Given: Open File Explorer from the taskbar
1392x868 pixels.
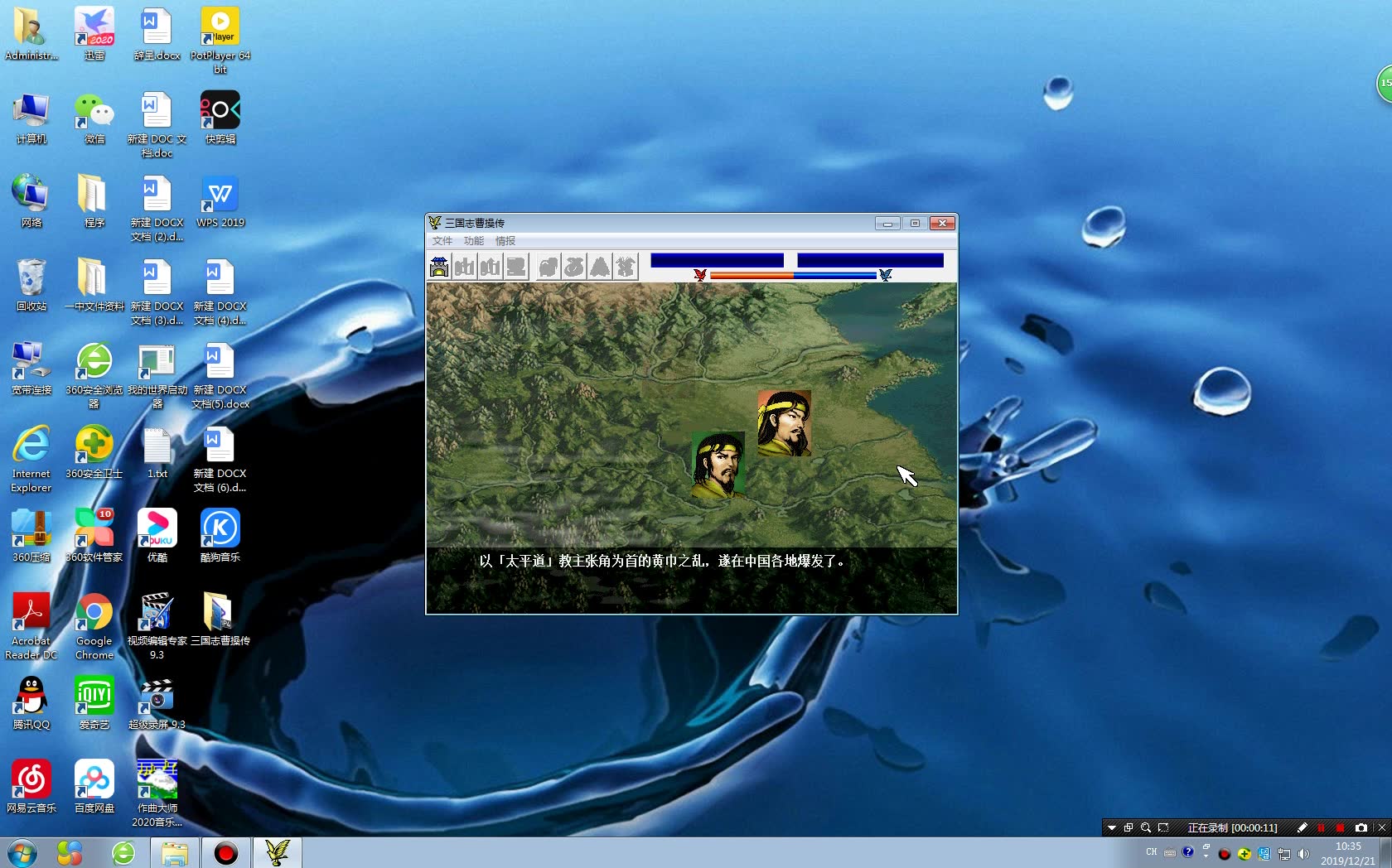Looking at the screenshot, I should click(x=174, y=852).
